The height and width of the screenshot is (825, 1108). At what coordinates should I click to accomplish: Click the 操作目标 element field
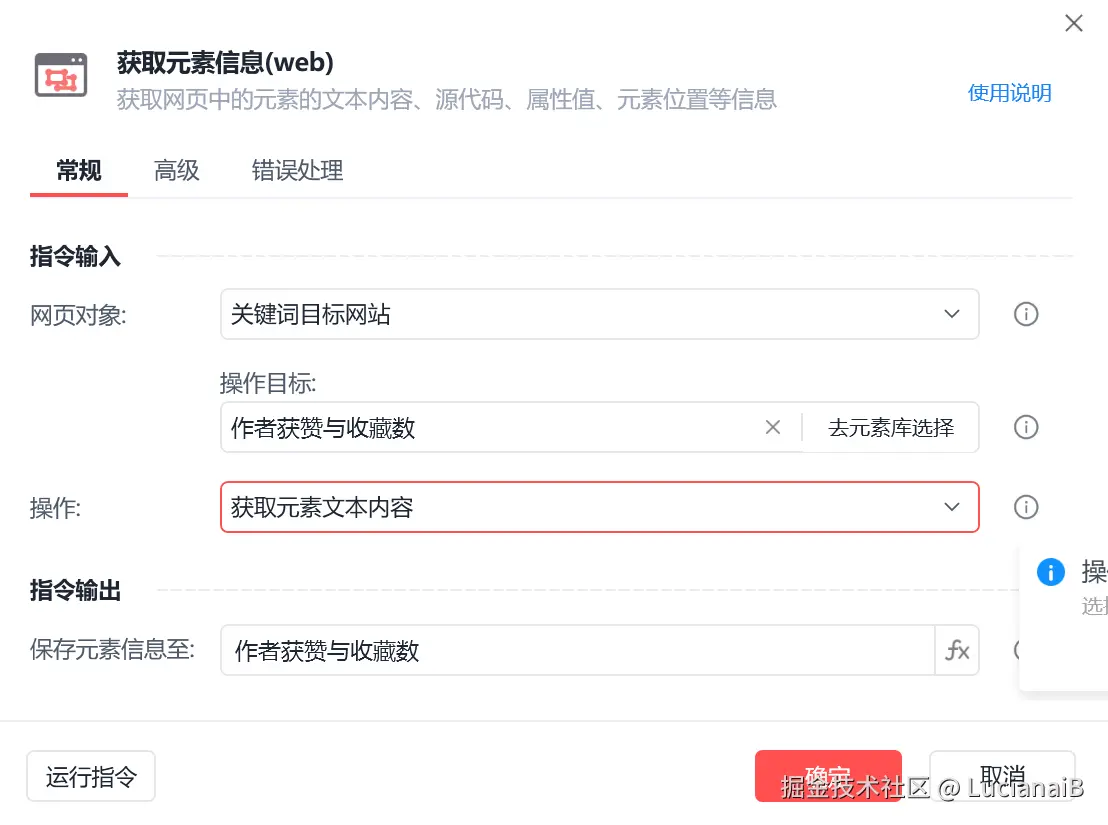point(490,428)
